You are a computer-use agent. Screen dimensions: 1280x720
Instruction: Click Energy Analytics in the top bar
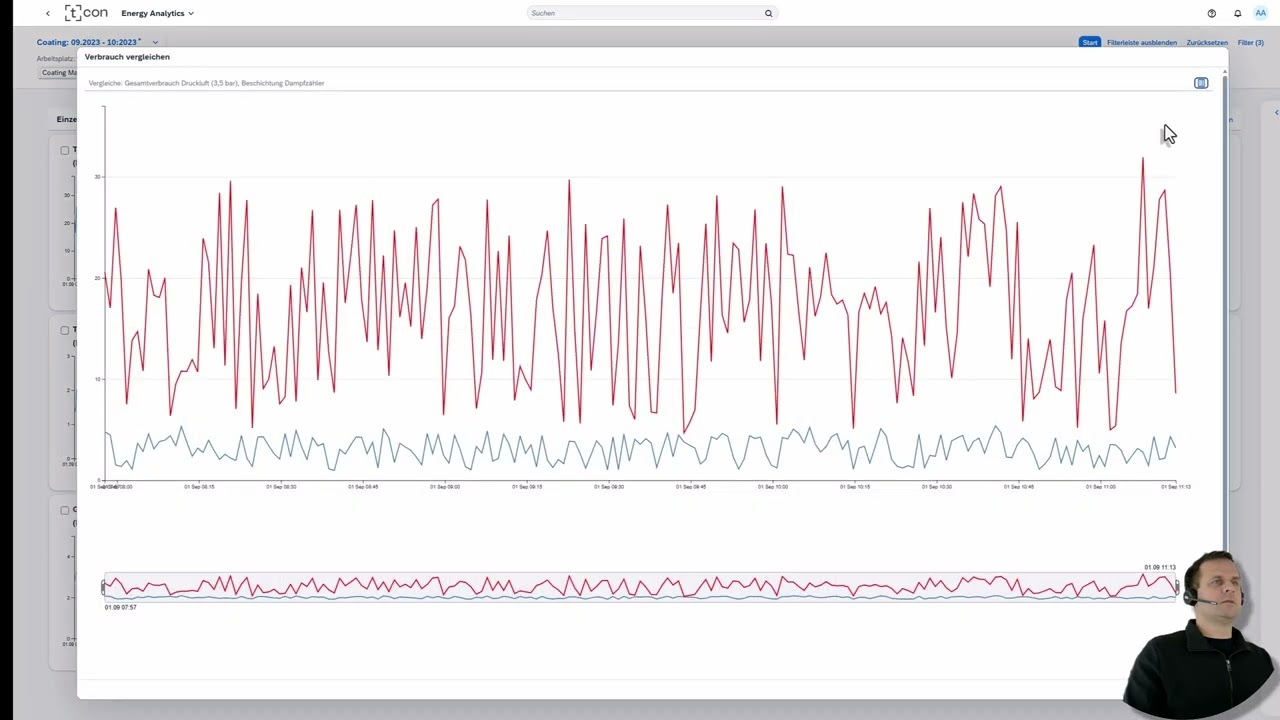click(152, 13)
